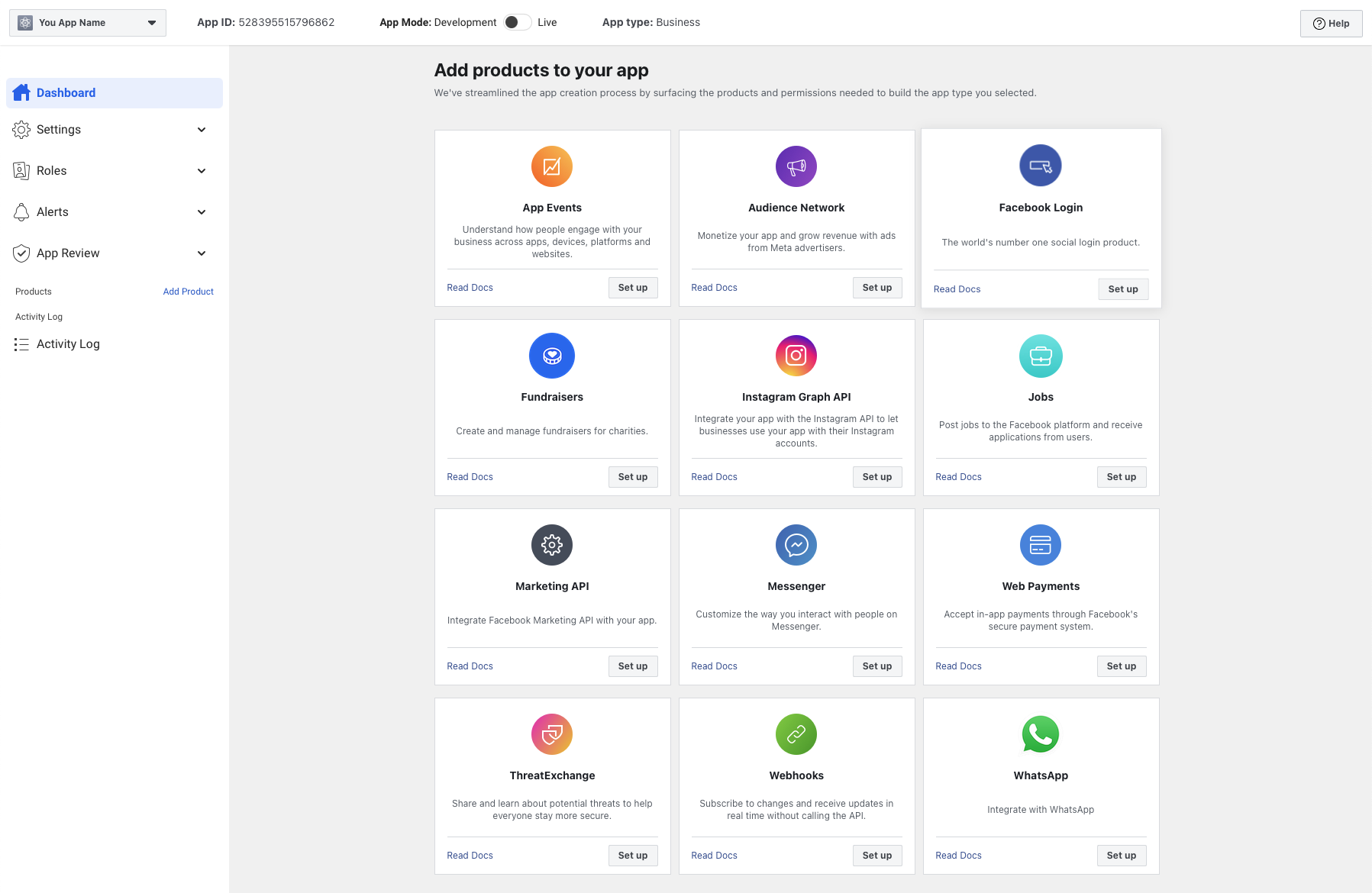Click the Messenger chat bubble icon
The width and height of the screenshot is (1372, 893).
[x=796, y=545]
